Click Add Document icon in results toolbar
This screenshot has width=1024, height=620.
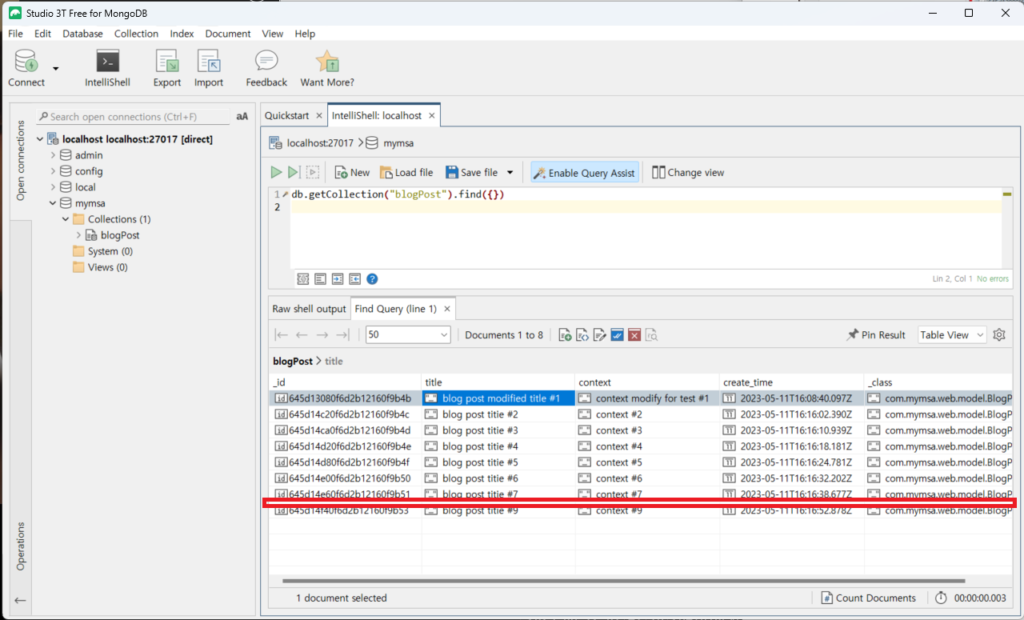point(565,335)
